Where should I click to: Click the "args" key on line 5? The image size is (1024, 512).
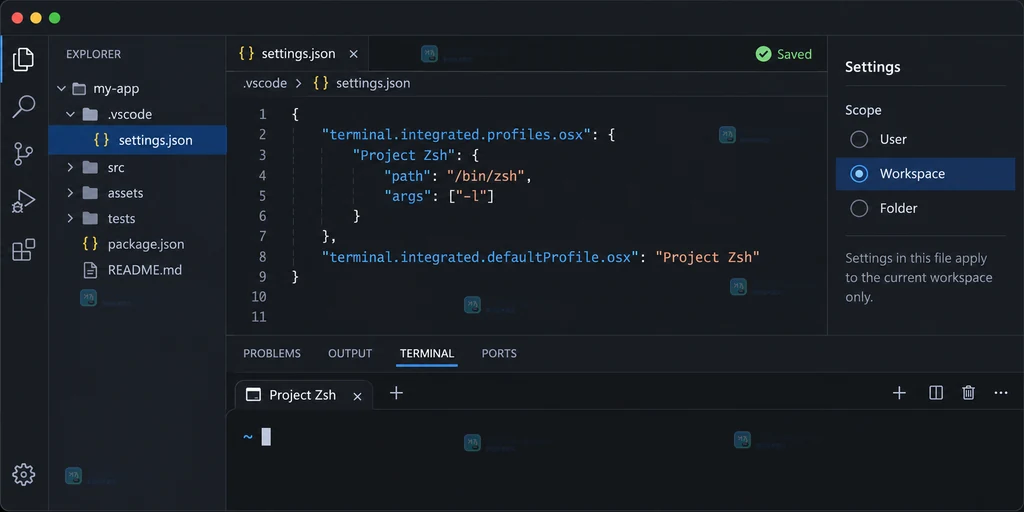(406, 196)
